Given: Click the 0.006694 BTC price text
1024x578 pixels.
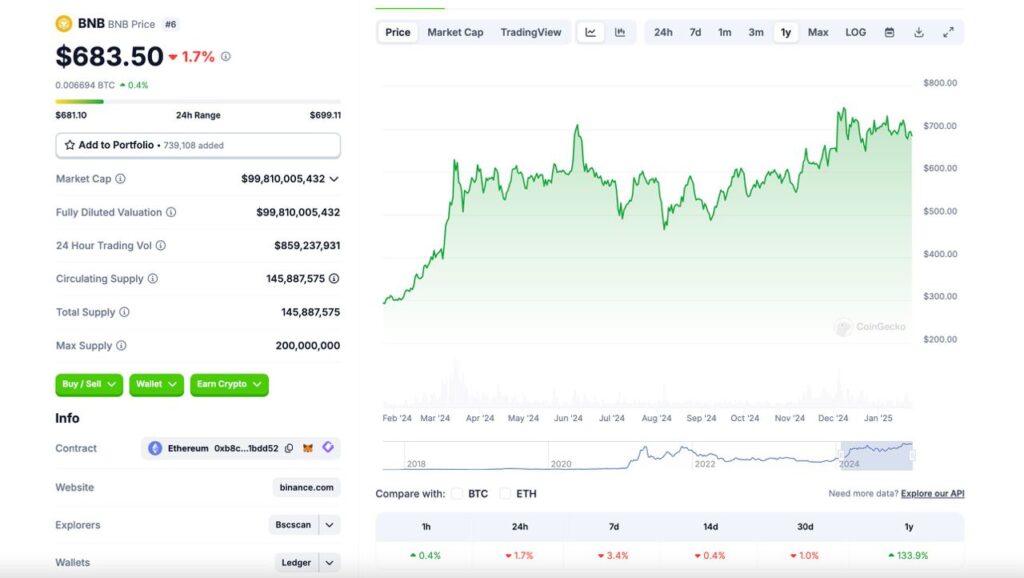Looking at the screenshot, I should click(x=85, y=85).
